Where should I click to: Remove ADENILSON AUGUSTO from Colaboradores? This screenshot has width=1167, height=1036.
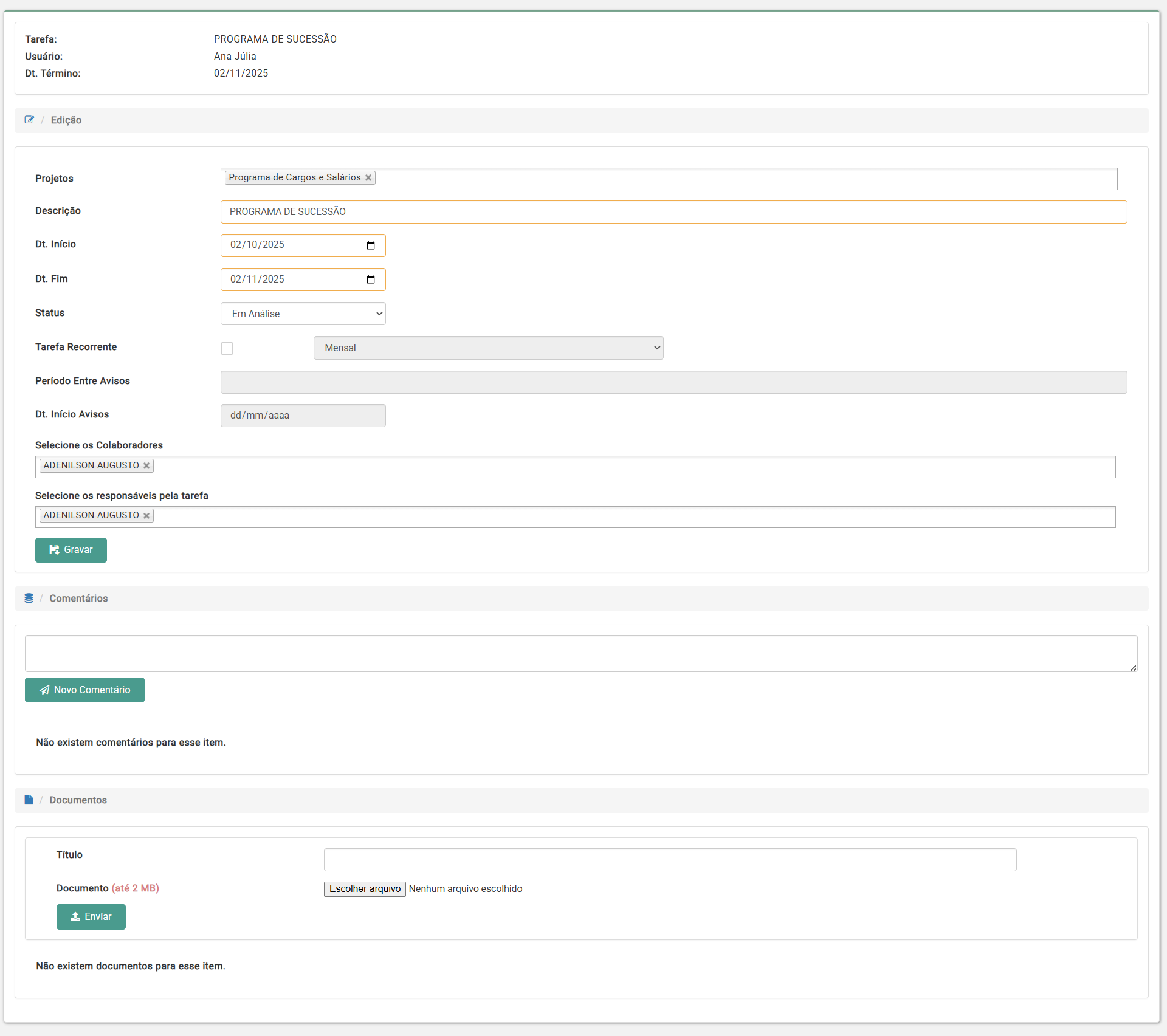[146, 466]
